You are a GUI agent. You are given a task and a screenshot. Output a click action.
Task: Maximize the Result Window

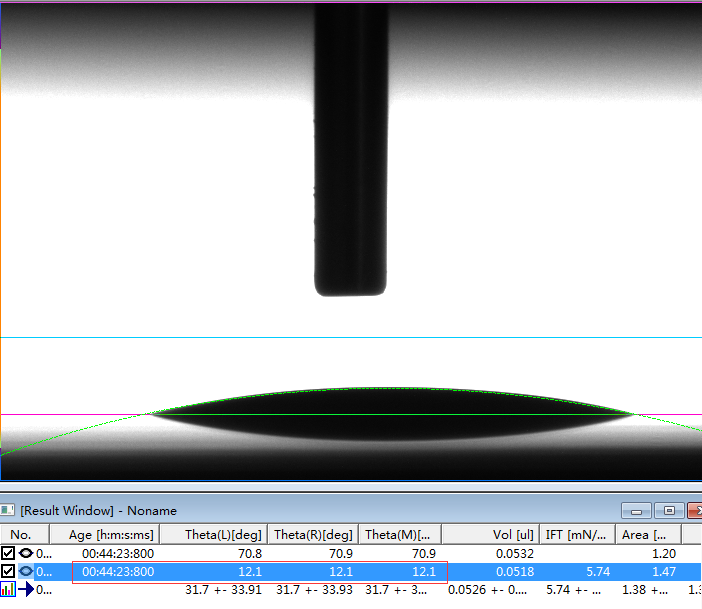pos(669,511)
